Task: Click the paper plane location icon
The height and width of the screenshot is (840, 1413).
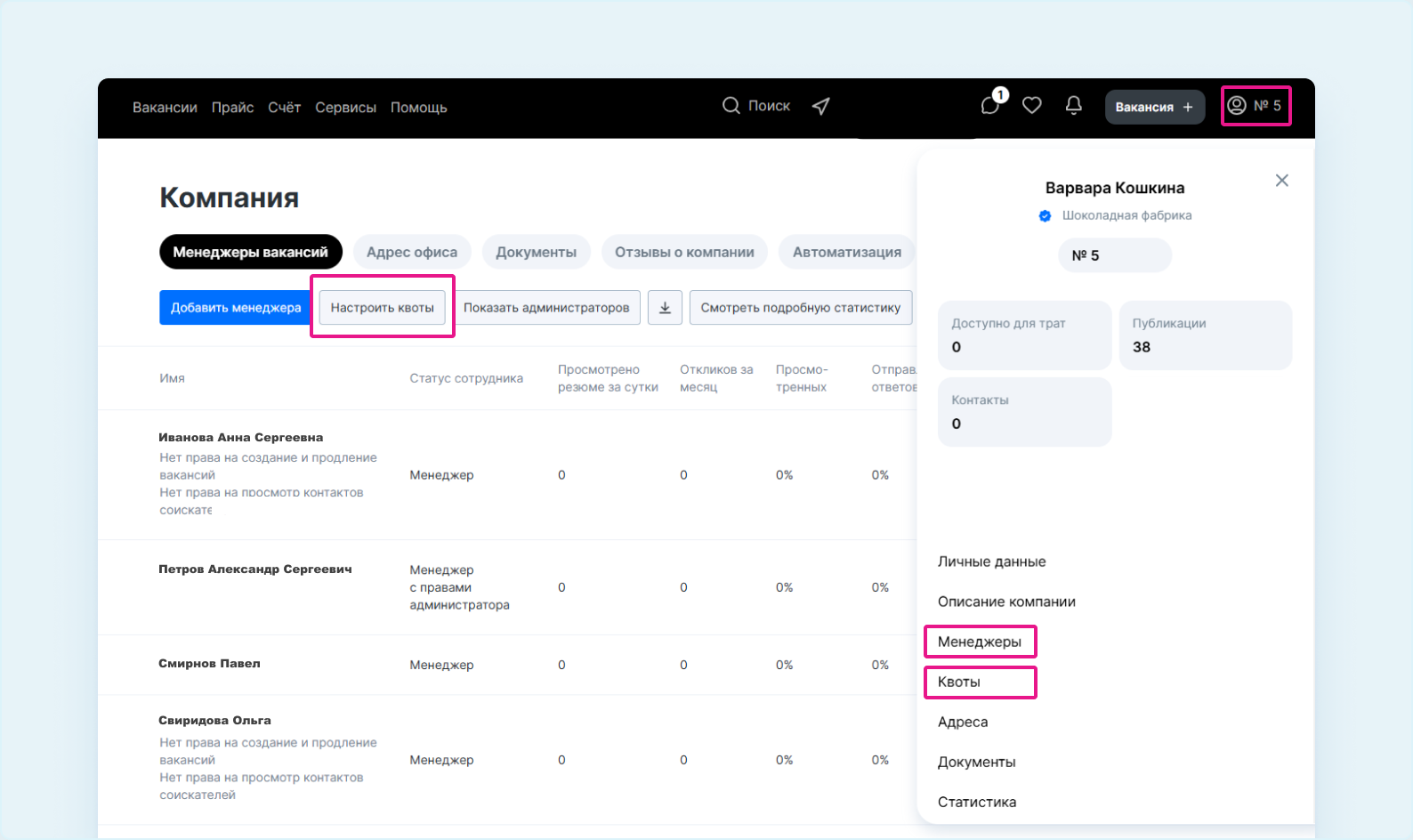Action: [821, 107]
